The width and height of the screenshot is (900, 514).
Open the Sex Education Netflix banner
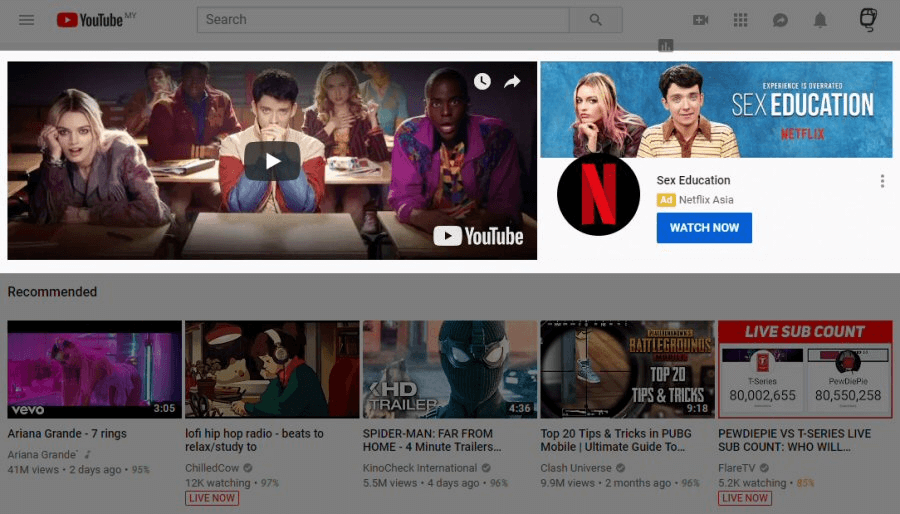(x=716, y=109)
